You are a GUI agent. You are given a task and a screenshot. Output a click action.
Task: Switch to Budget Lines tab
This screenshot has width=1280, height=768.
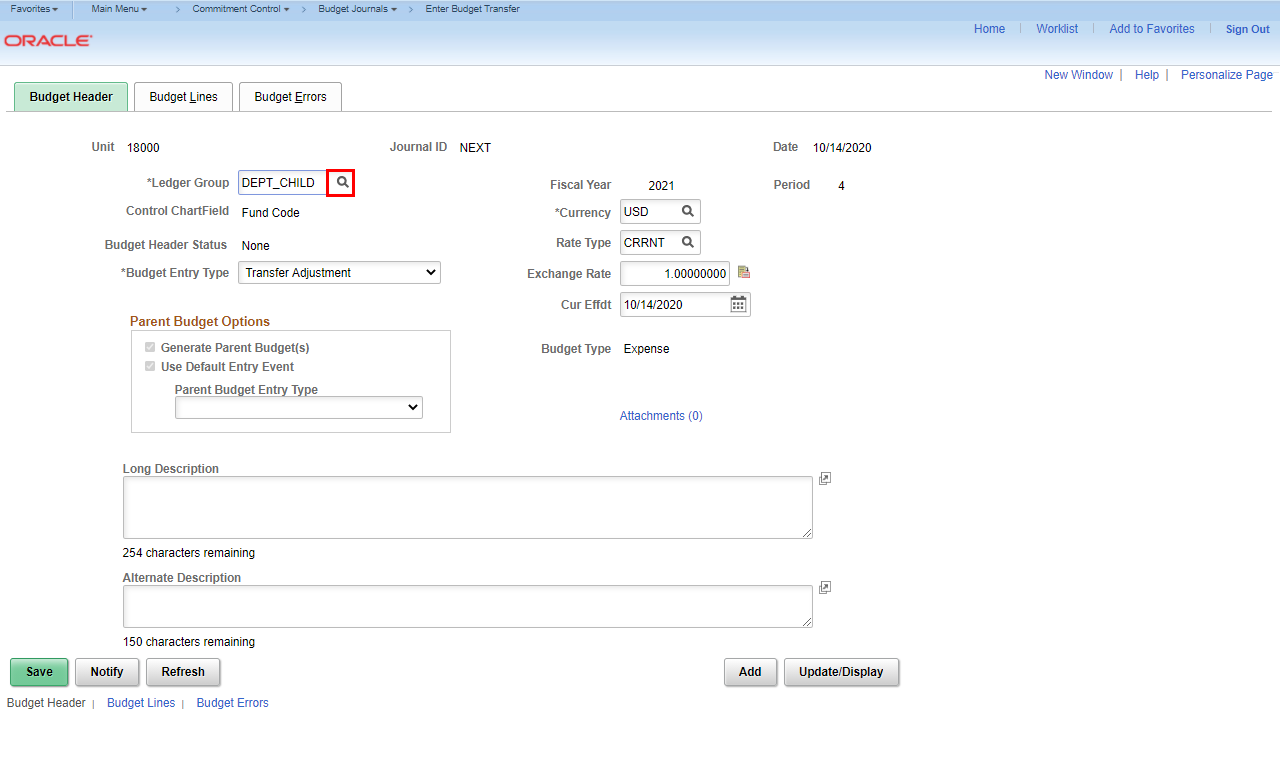183,97
